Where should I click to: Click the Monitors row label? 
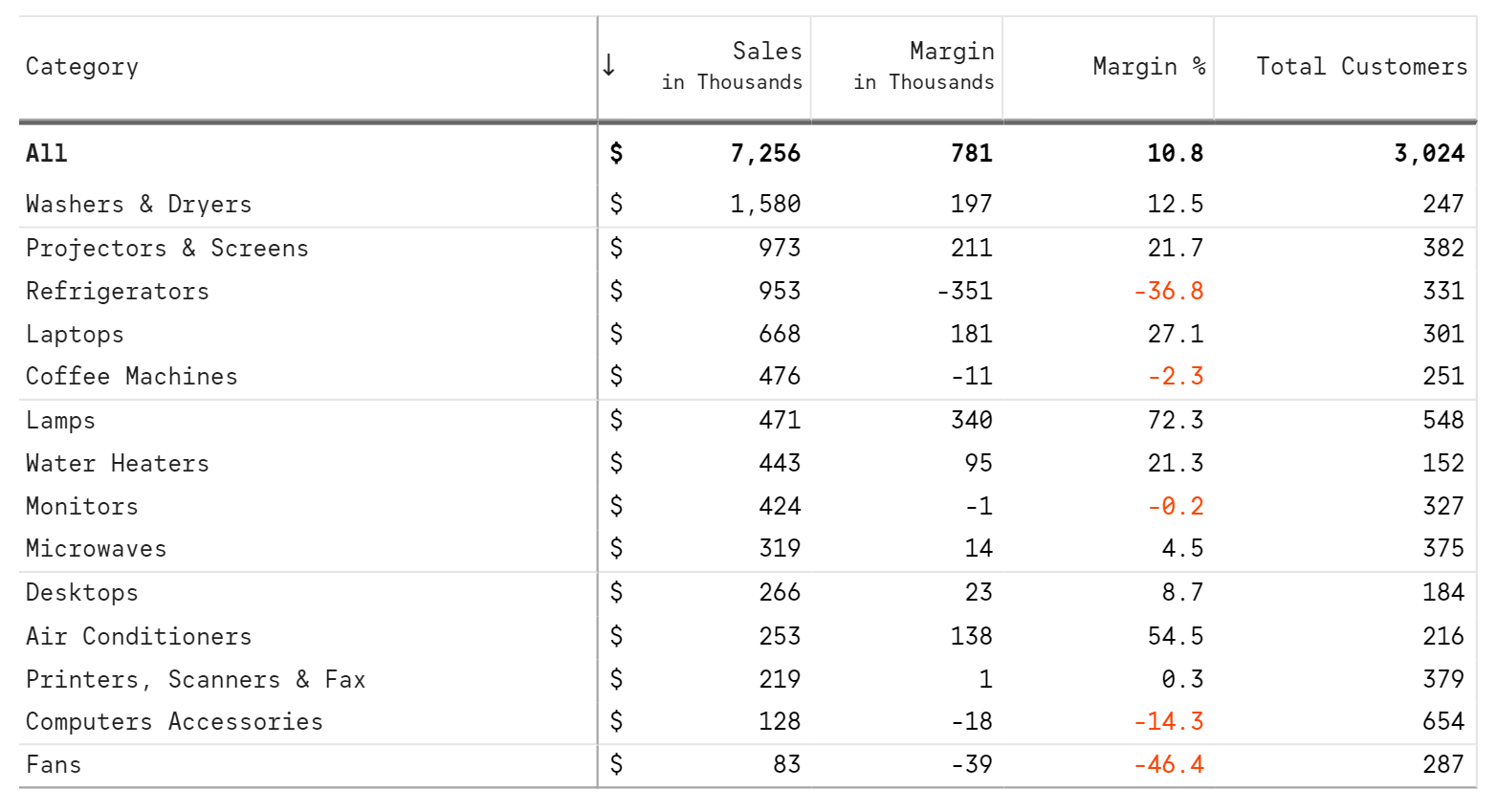82,507
